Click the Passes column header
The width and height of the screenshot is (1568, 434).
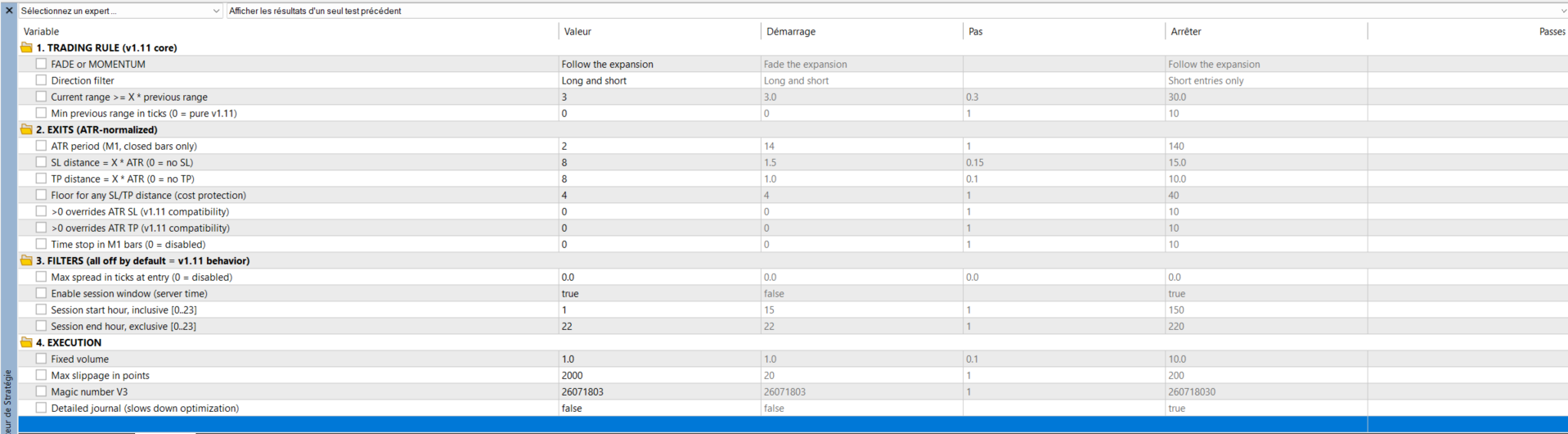click(1467, 31)
